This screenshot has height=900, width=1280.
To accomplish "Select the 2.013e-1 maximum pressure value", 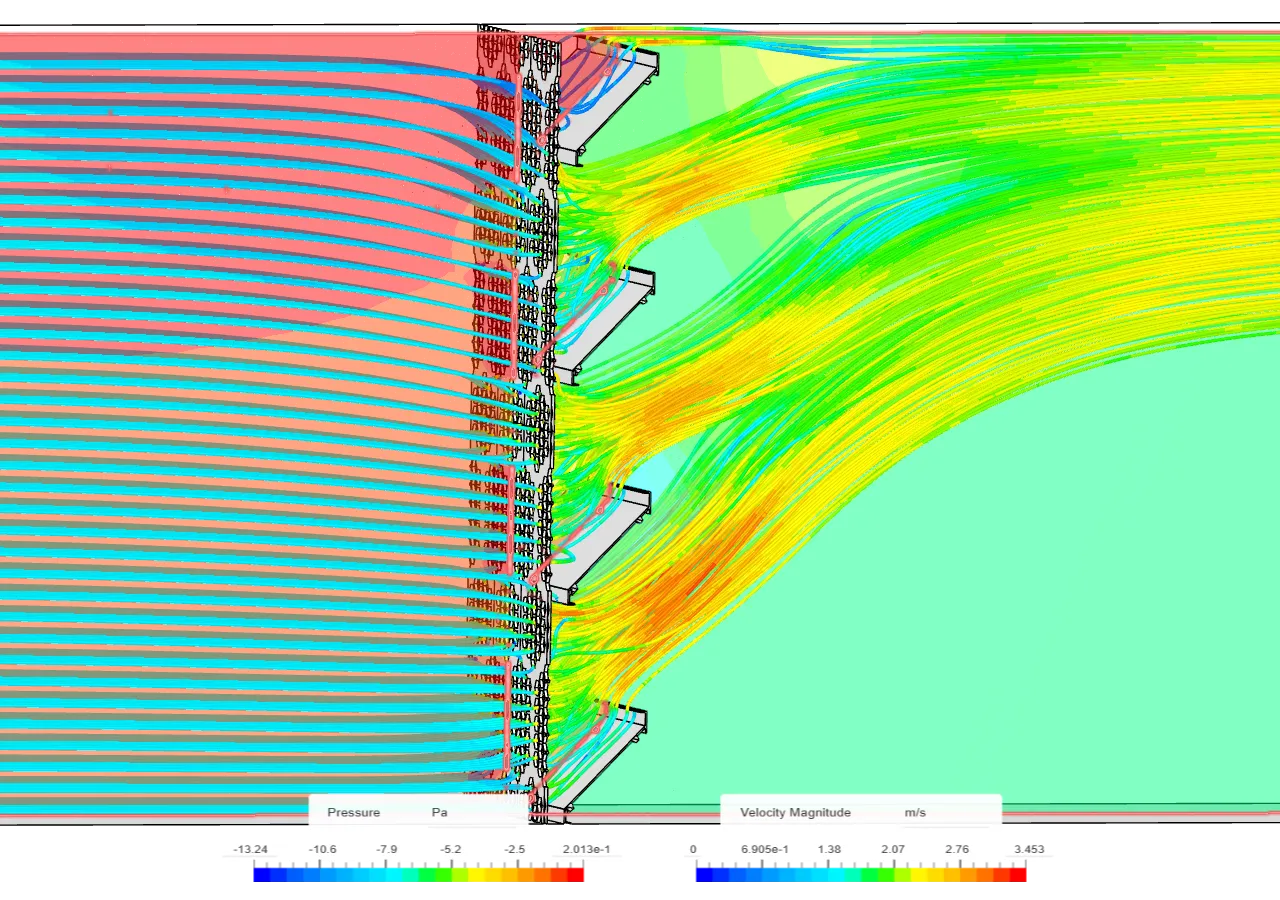I will tap(585, 849).
